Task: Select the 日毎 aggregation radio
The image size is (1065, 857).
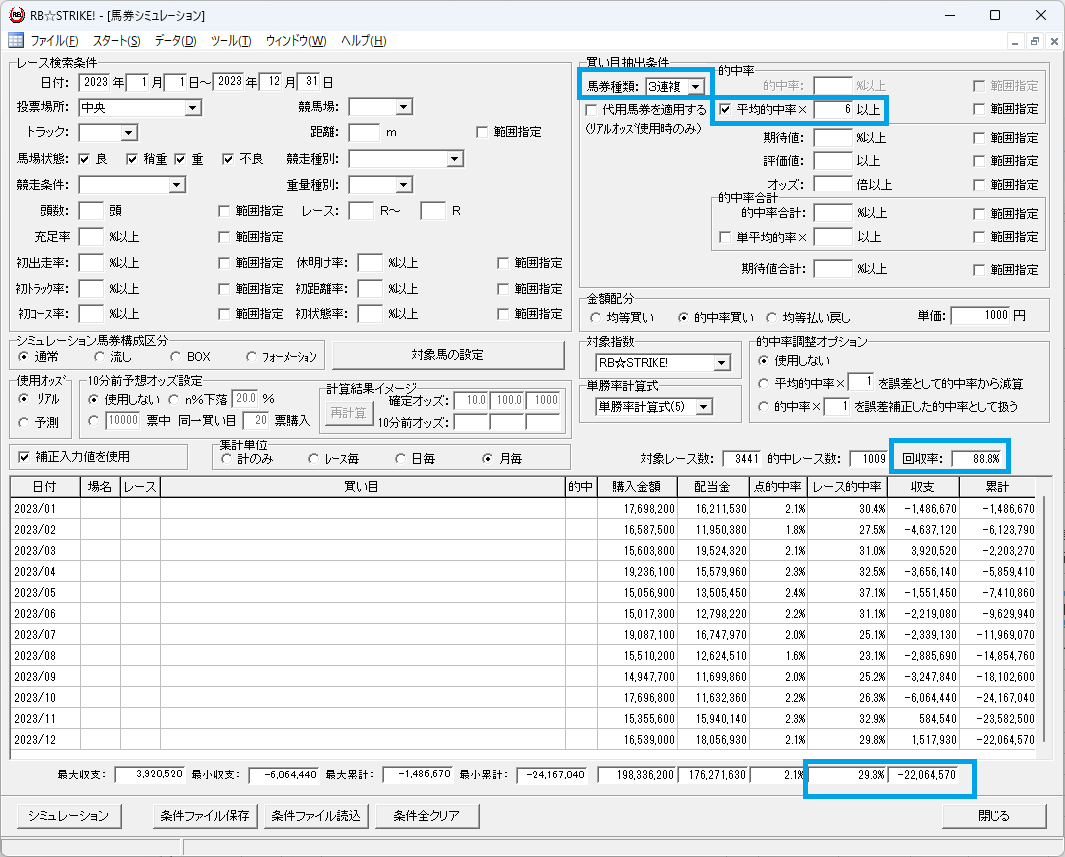Action: pyautogui.click(x=401, y=459)
